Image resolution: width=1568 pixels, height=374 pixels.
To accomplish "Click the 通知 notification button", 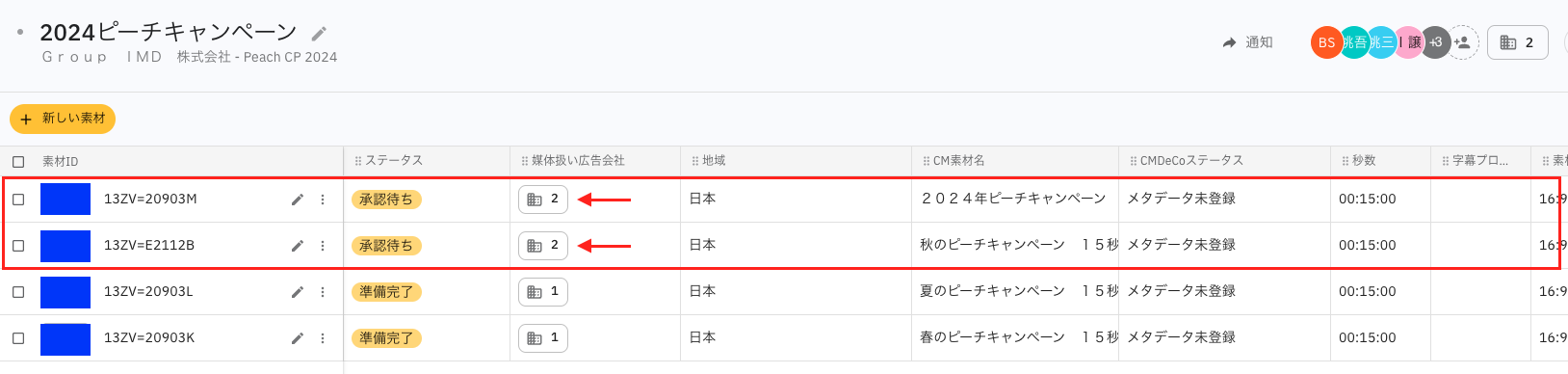I will click(x=1248, y=42).
